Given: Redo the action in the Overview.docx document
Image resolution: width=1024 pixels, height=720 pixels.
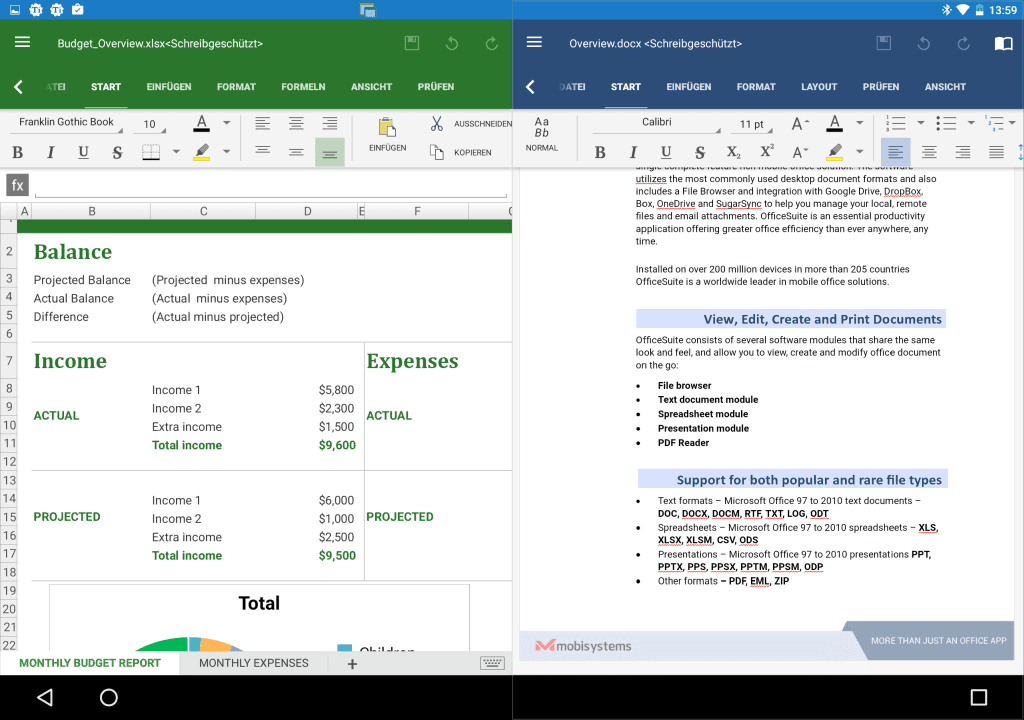Looking at the screenshot, I should pyautogui.click(x=963, y=43).
